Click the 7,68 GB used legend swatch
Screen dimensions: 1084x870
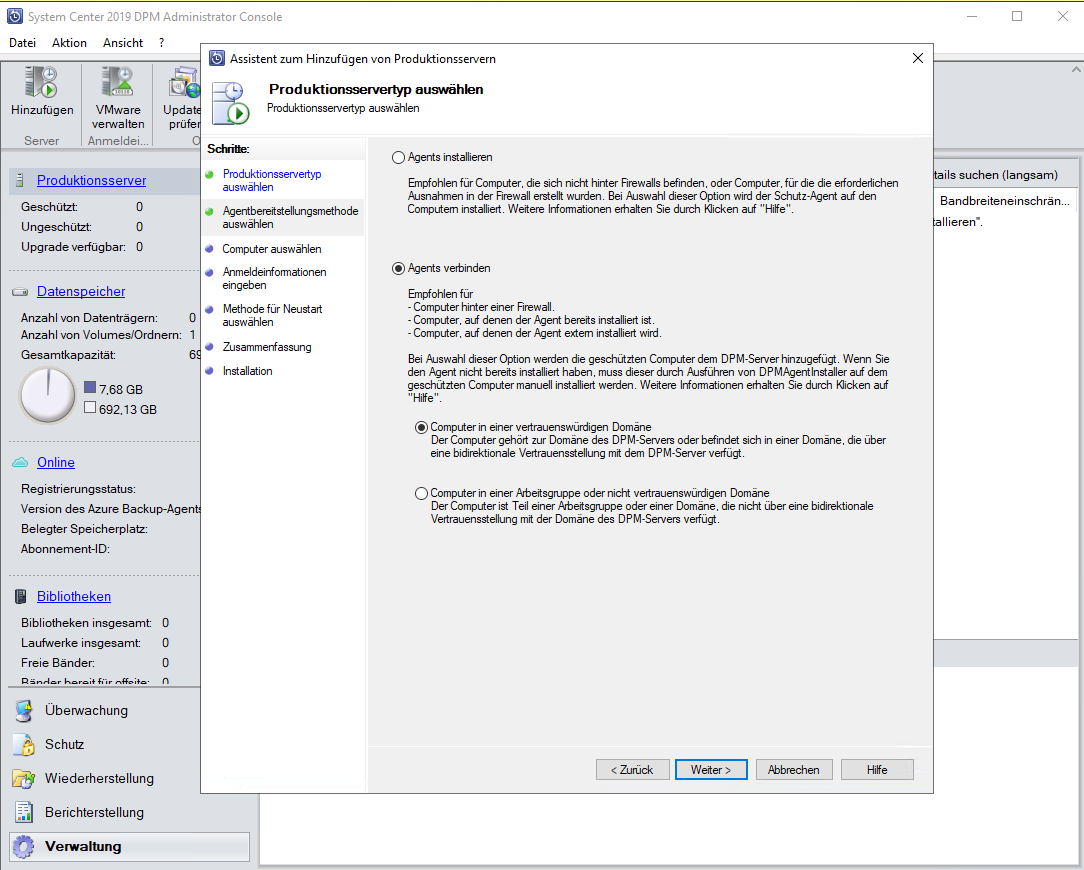coord(90,387)
